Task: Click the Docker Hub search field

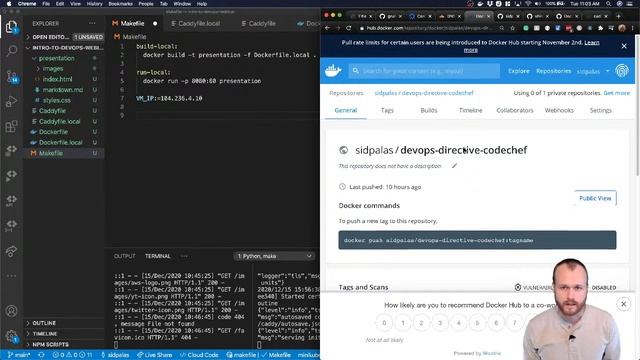Action: [x=424, y=71]
